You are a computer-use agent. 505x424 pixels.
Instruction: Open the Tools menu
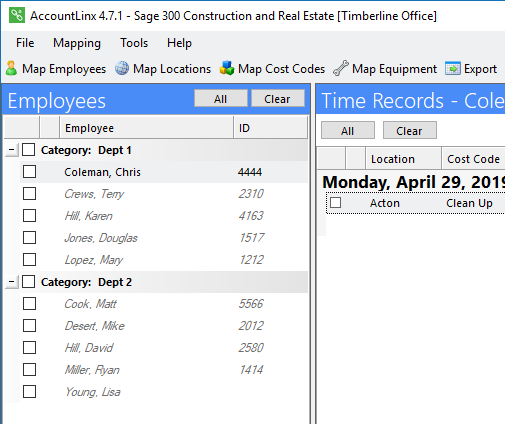(x=134, y=43)
